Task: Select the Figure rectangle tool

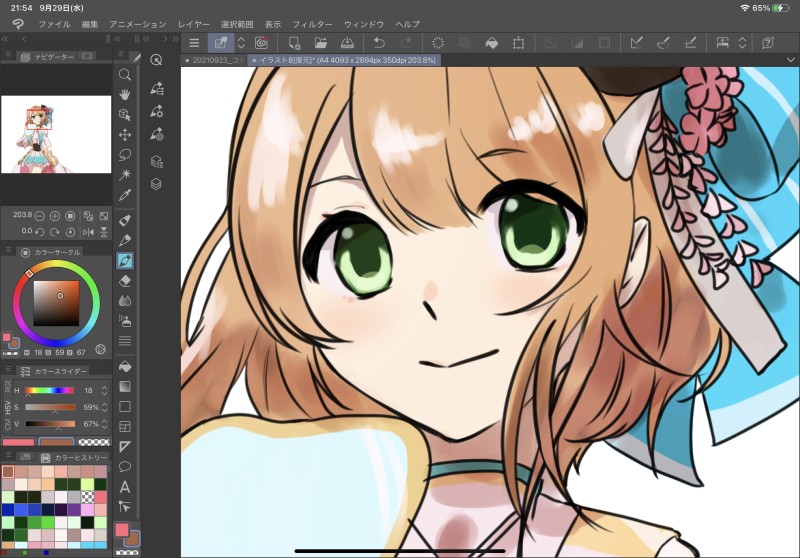Action: coord(124,407)
